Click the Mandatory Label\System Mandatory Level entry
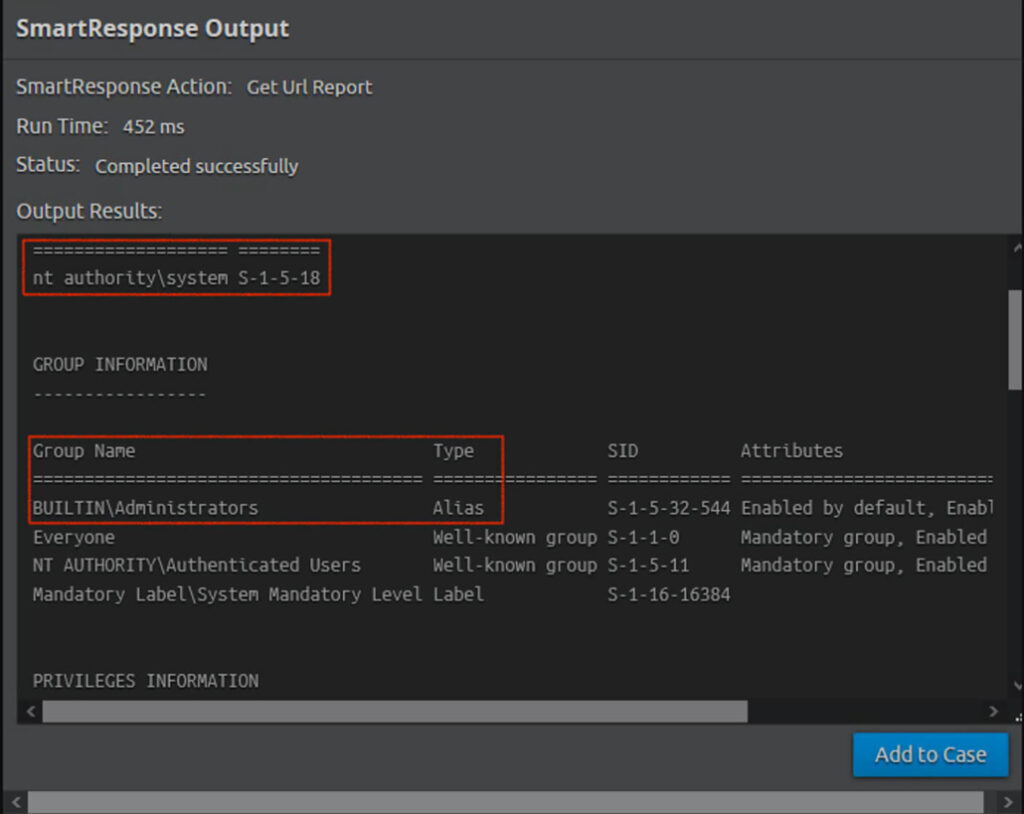 tap(227, 594)
